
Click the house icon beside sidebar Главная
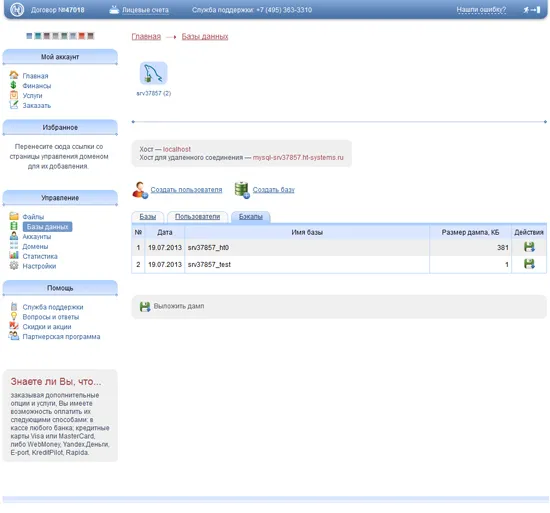tap(14, 75)
